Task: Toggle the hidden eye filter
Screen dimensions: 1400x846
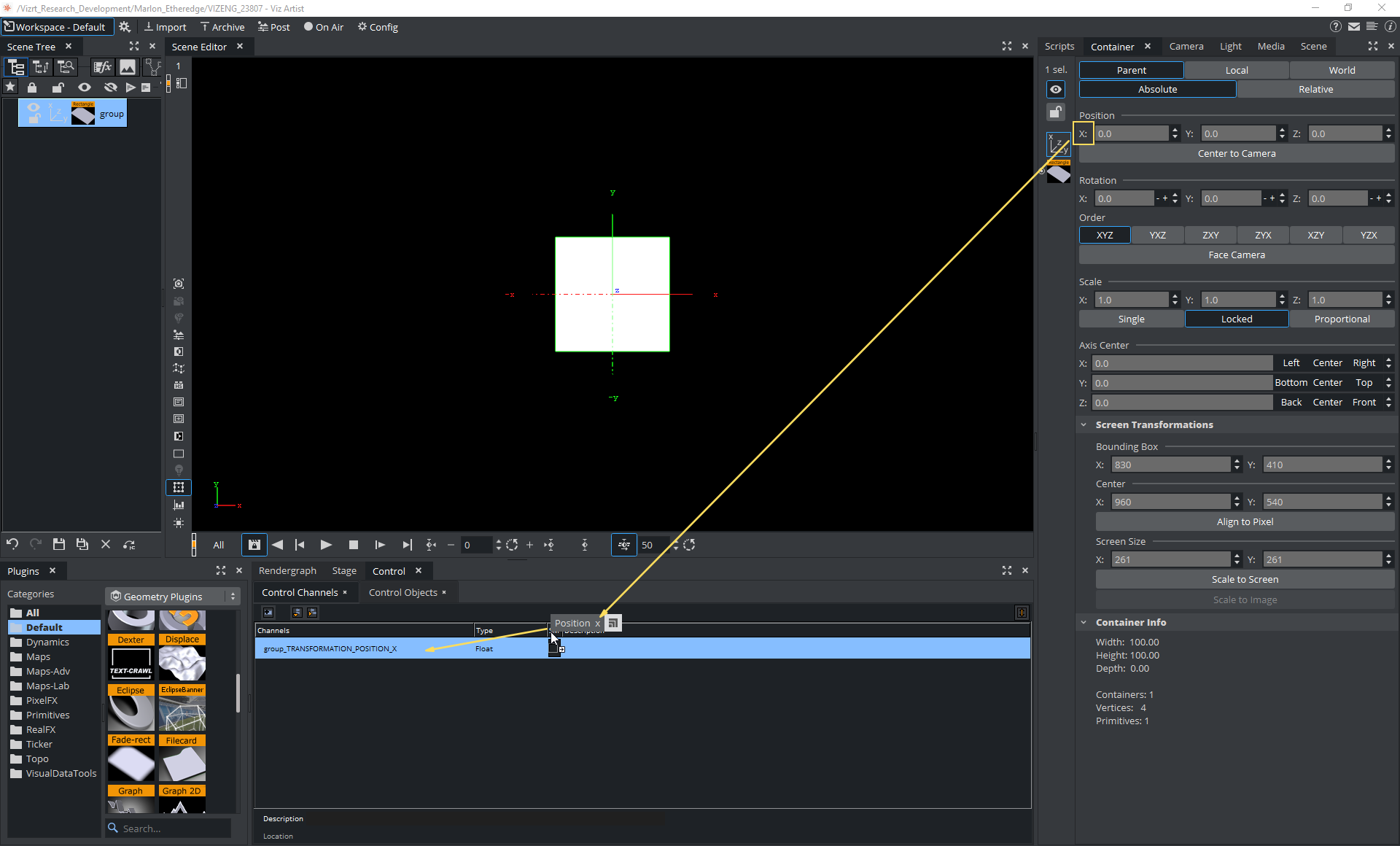Action: click(x=110, y=88)
